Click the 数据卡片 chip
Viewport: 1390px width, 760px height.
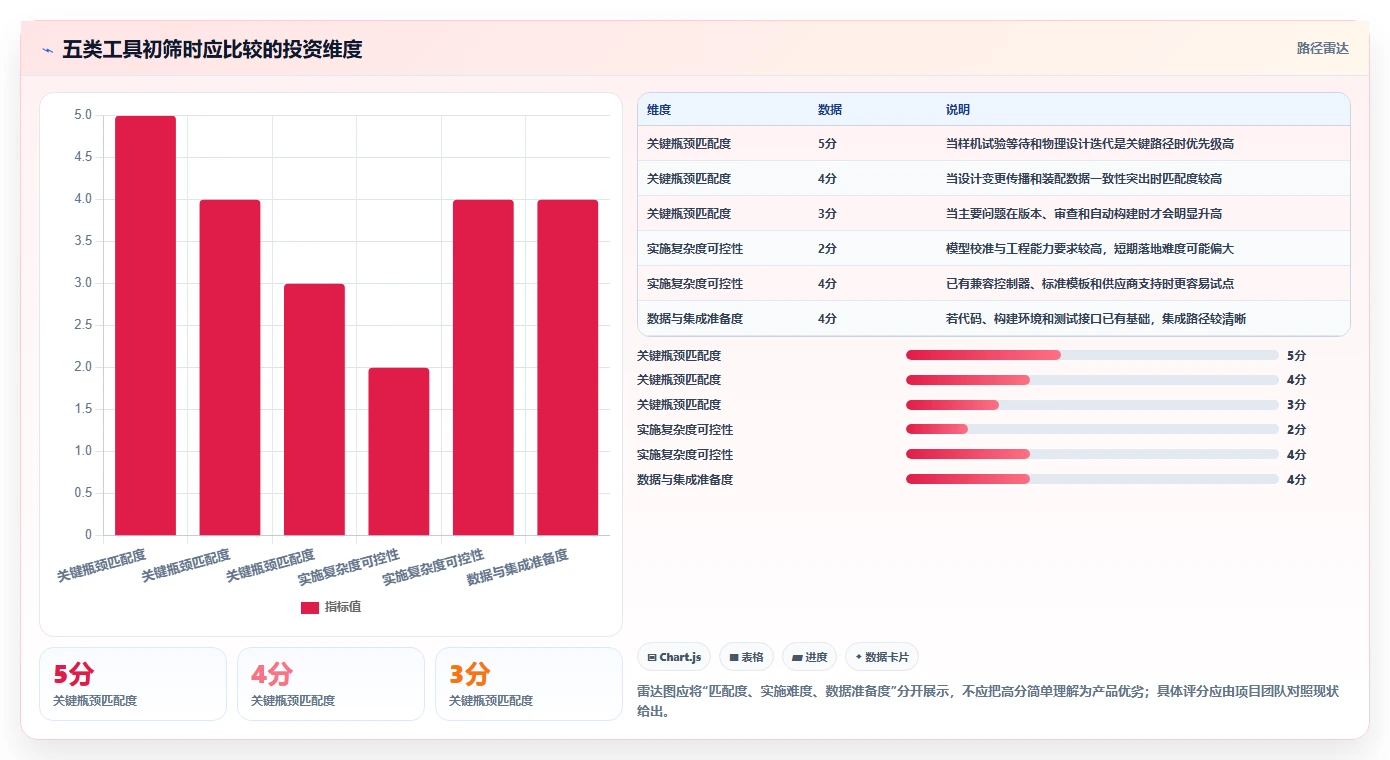[x=882, y=657]
